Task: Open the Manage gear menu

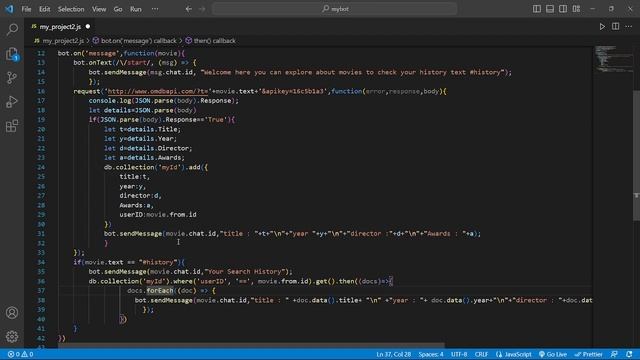Action: click(12, 336)
